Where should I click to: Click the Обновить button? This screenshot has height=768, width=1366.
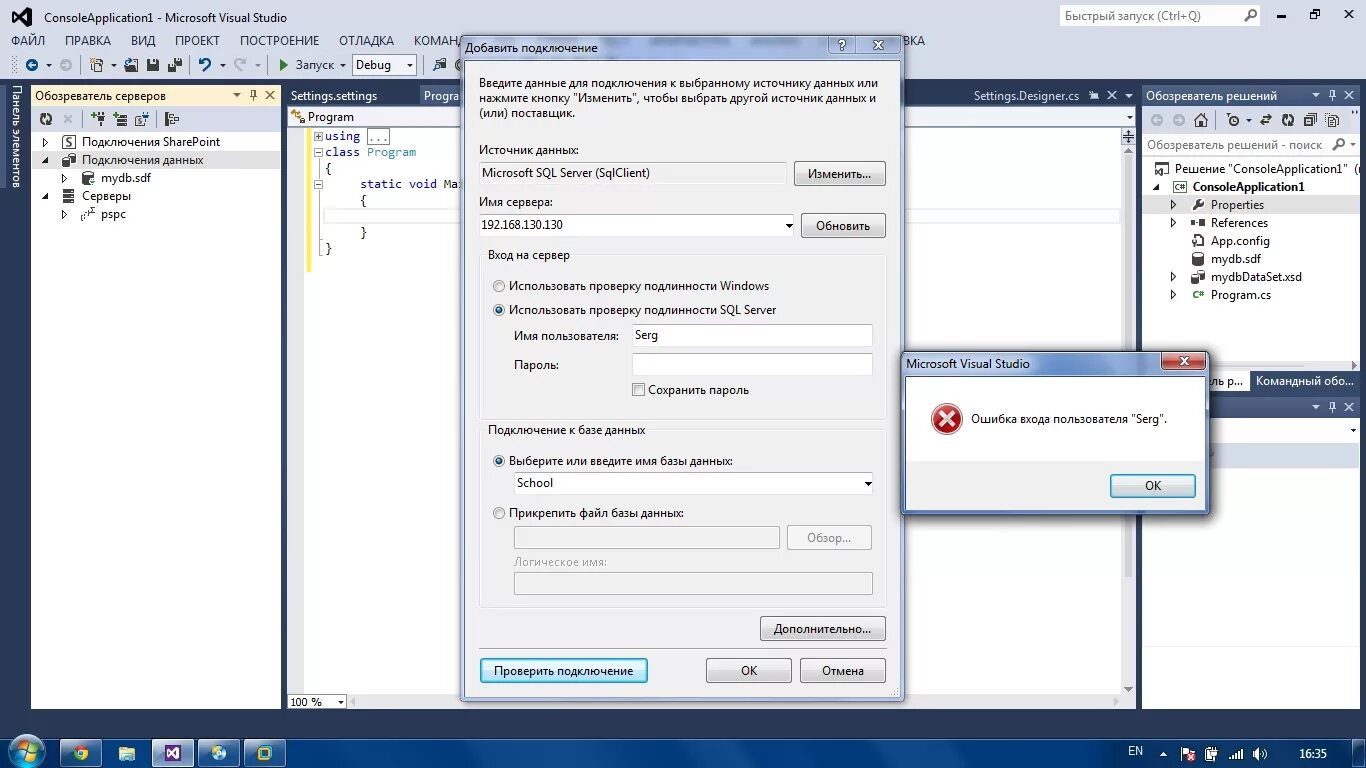[843, 226]
